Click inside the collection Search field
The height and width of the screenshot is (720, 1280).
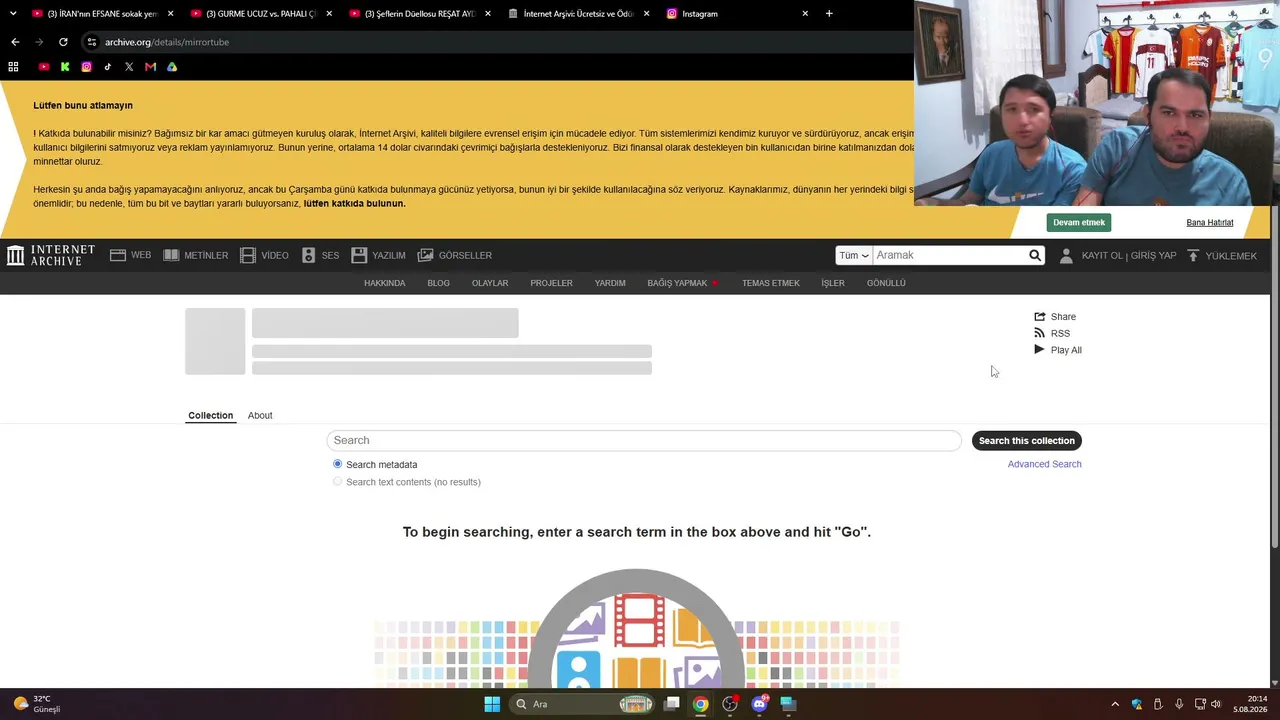point(644,441)
